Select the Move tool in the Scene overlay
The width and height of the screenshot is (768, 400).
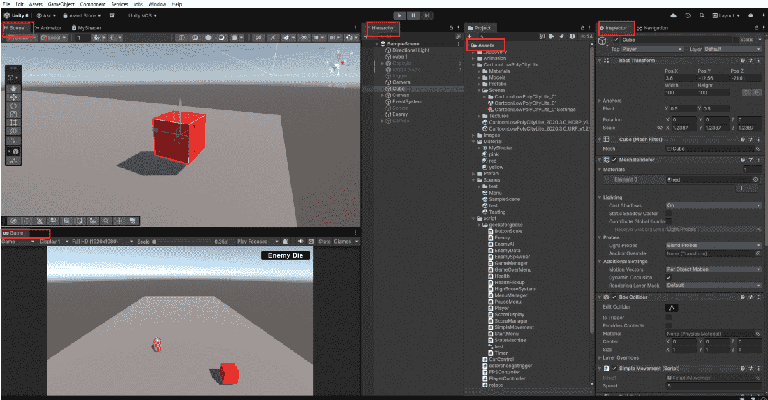pos(13,97)
